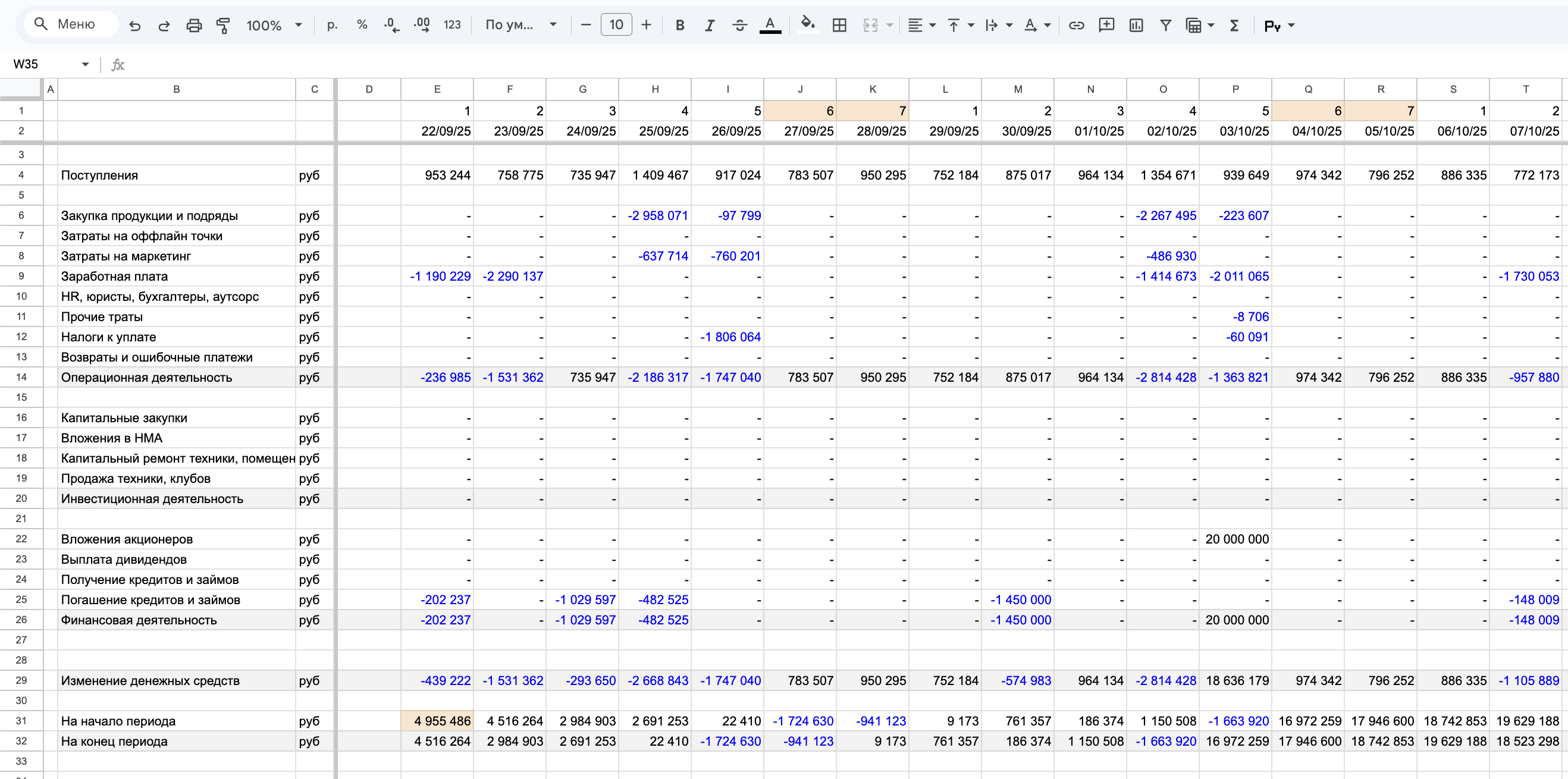The image size is (1568, 779).
Task: Expand filter views dropdown arrow
Action: click(1211, 26)
